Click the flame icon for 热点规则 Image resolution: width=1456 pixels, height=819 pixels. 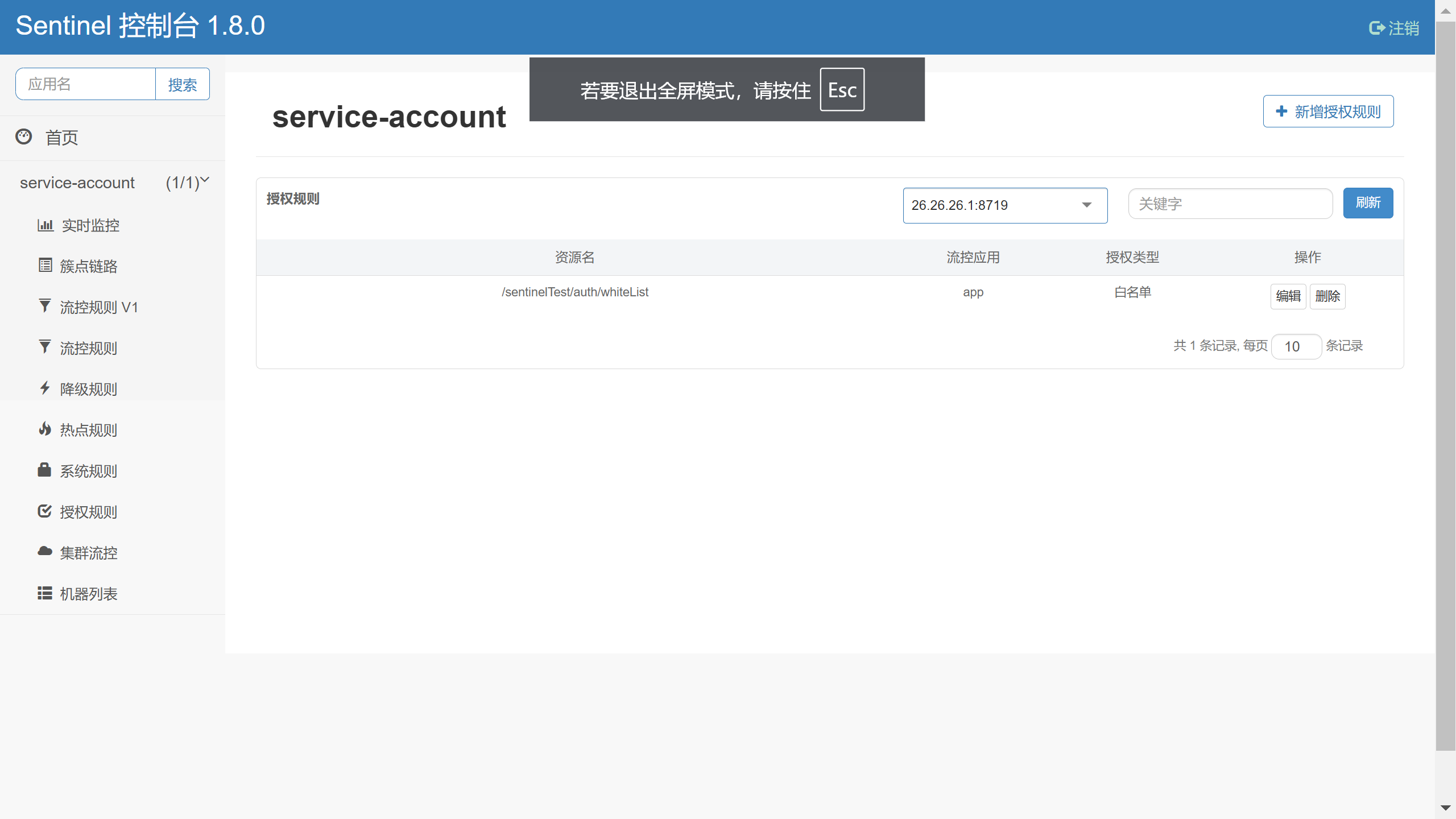click(45, 429)
